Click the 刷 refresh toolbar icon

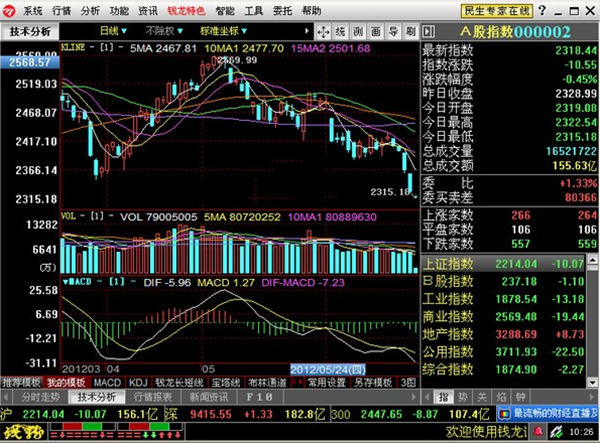pyautogui.click(x=411, y=32)
